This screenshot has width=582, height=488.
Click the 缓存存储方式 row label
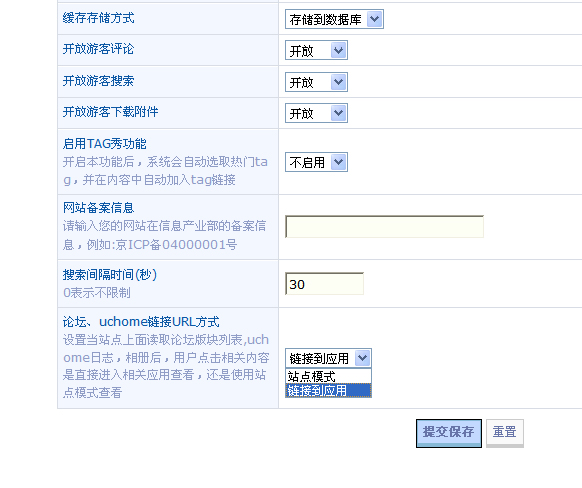pos(98,18)
